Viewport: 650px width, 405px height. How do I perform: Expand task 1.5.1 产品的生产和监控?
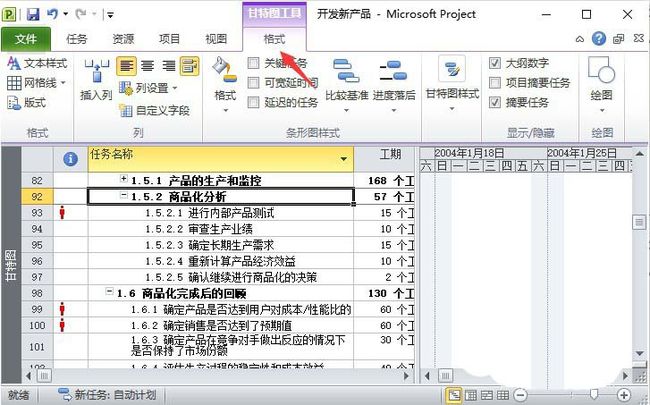pyautogui.click(x=124, y=179)
